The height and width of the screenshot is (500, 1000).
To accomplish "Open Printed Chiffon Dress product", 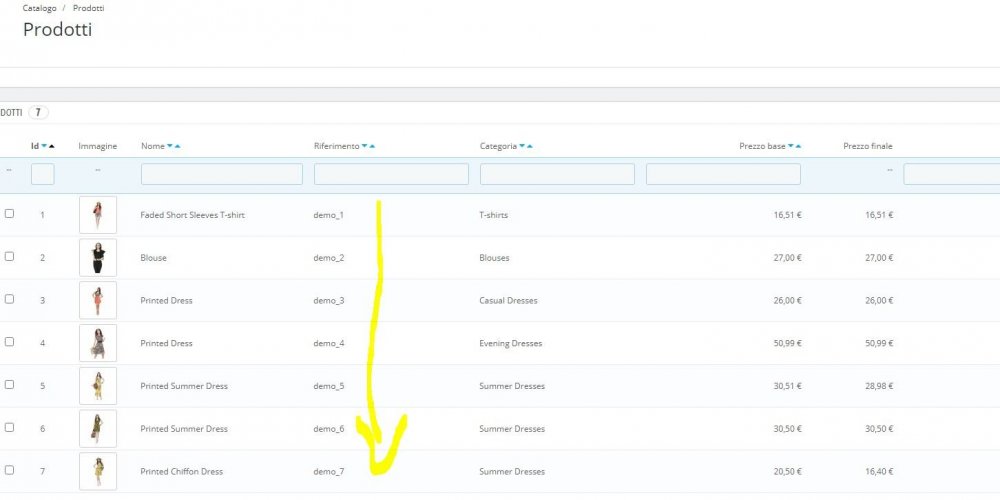I will (182, 472).
